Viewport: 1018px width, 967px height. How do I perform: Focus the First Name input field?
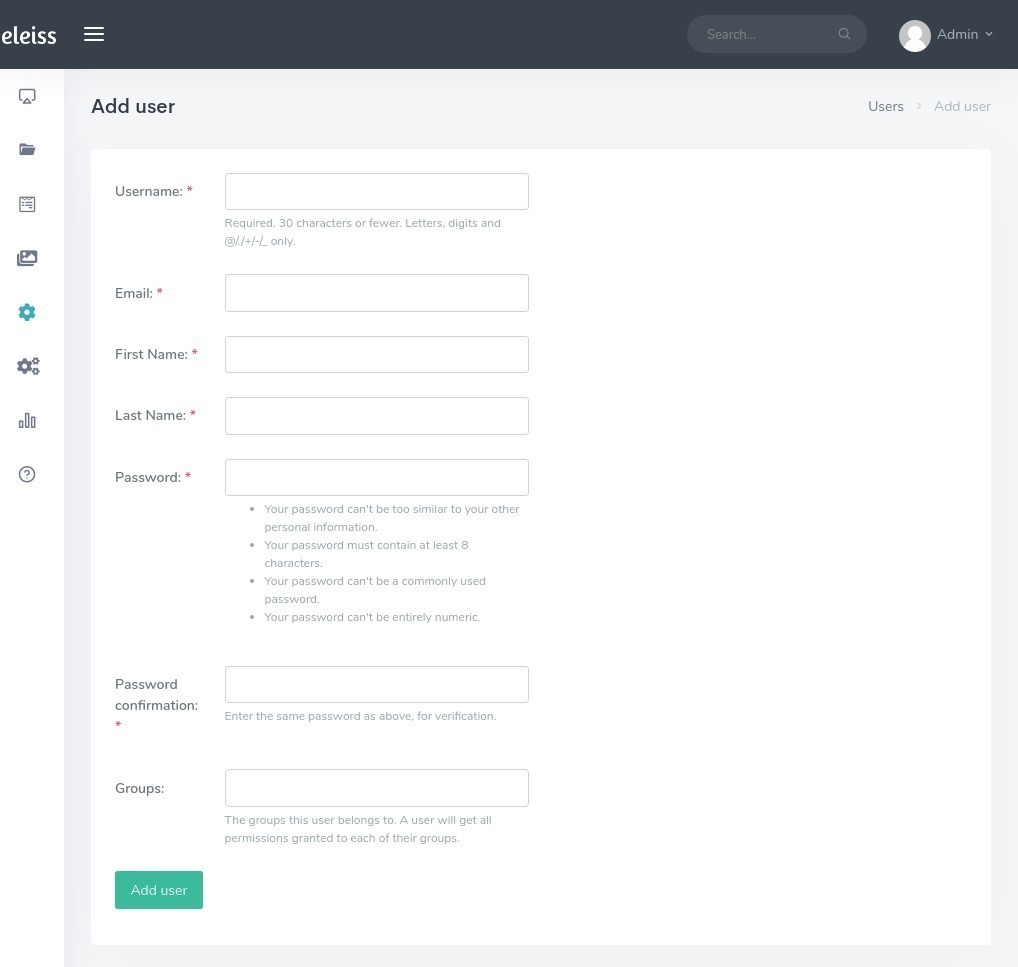coord(377,355)
